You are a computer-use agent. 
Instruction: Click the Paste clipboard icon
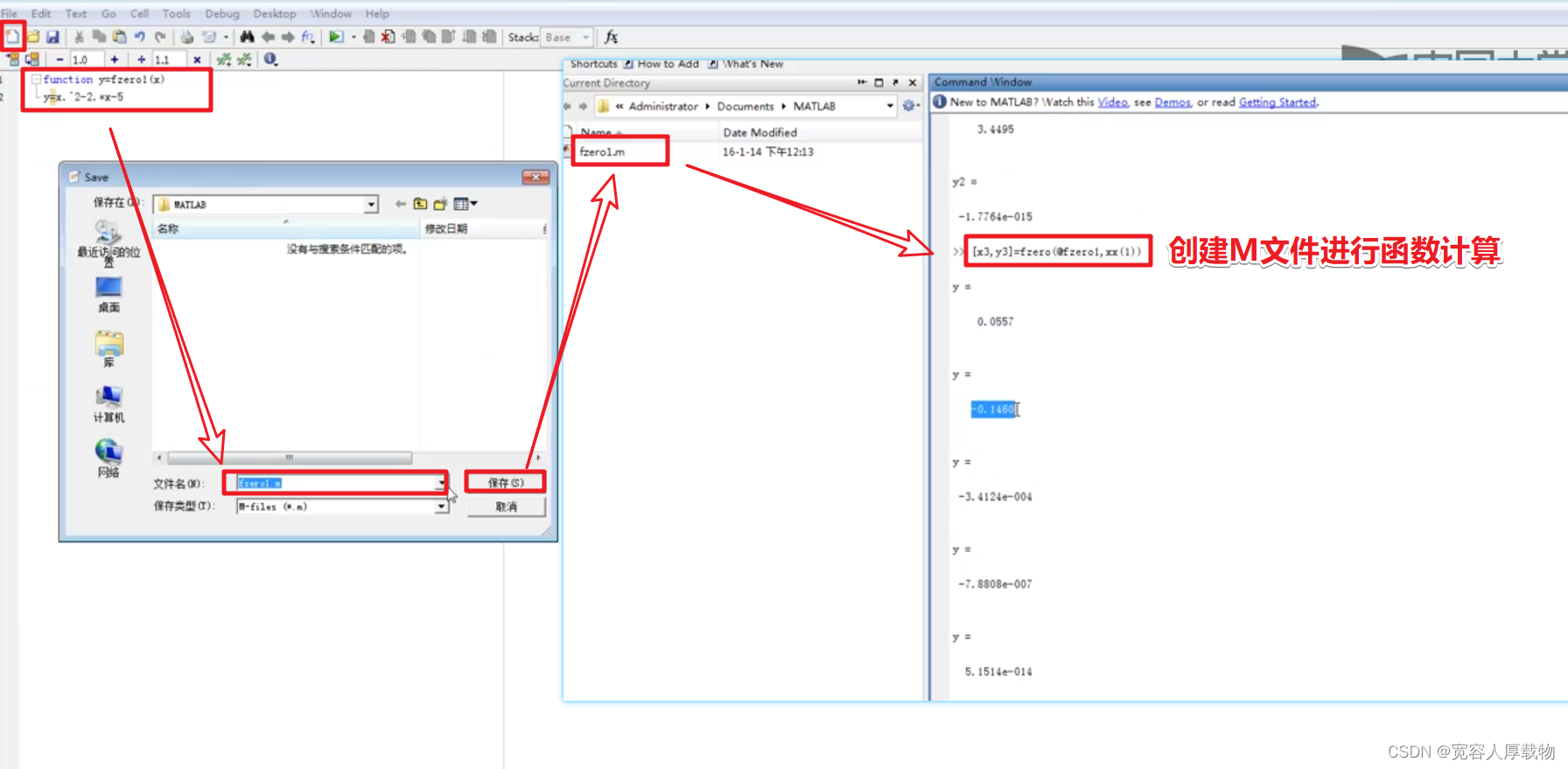[119, 37]
